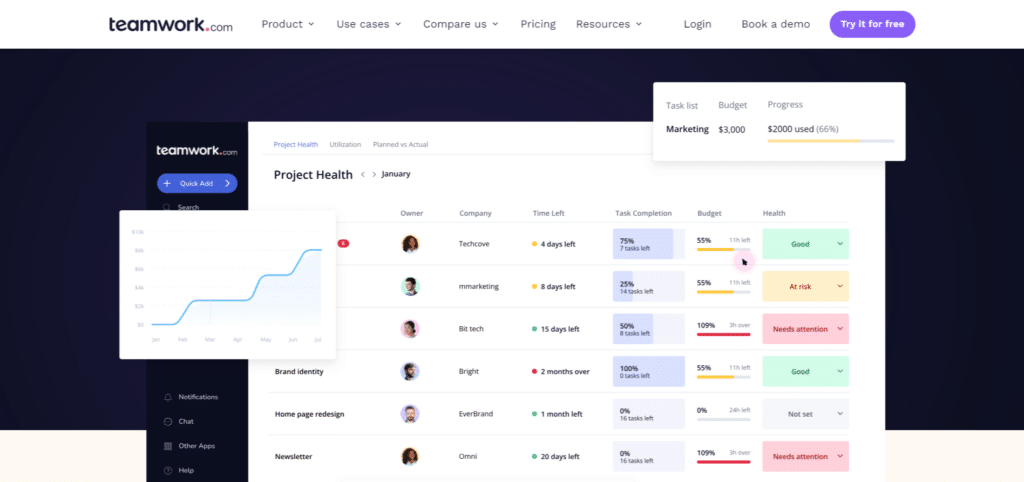1024x482 pixels.
Task: Click the Budget column header in the table
Action: 709,213
